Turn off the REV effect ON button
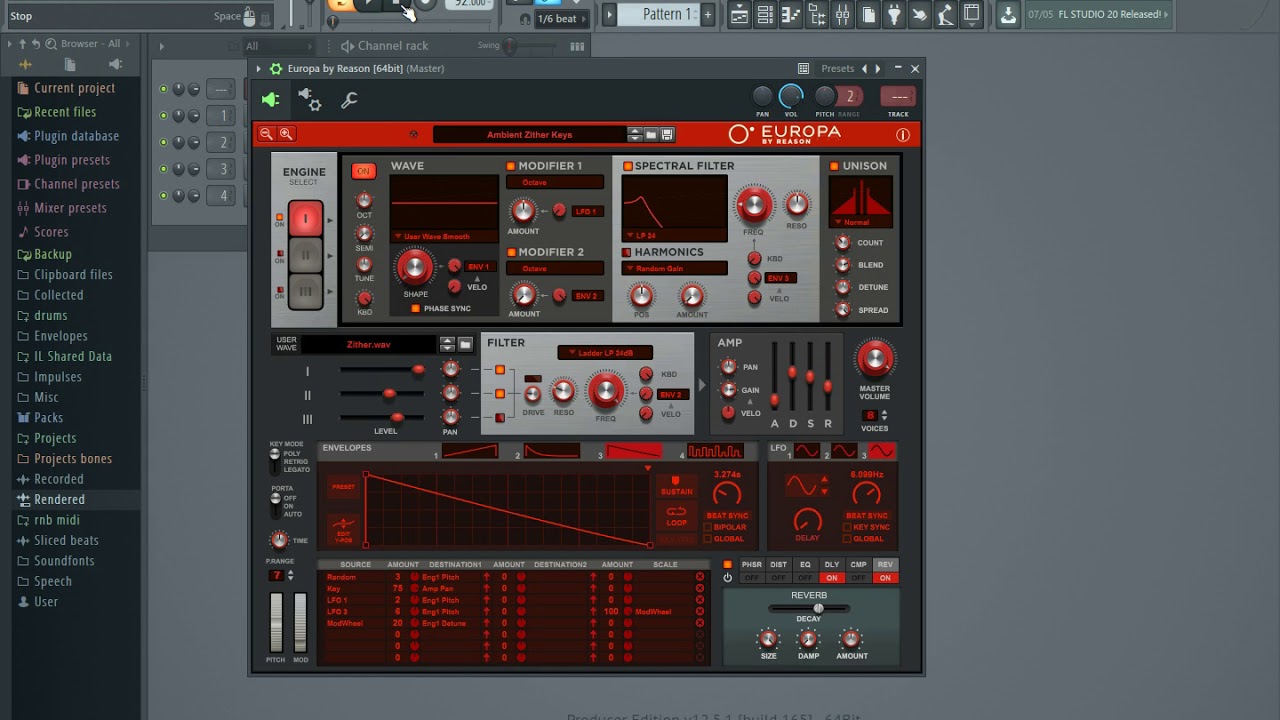 [x=885, y=578]
